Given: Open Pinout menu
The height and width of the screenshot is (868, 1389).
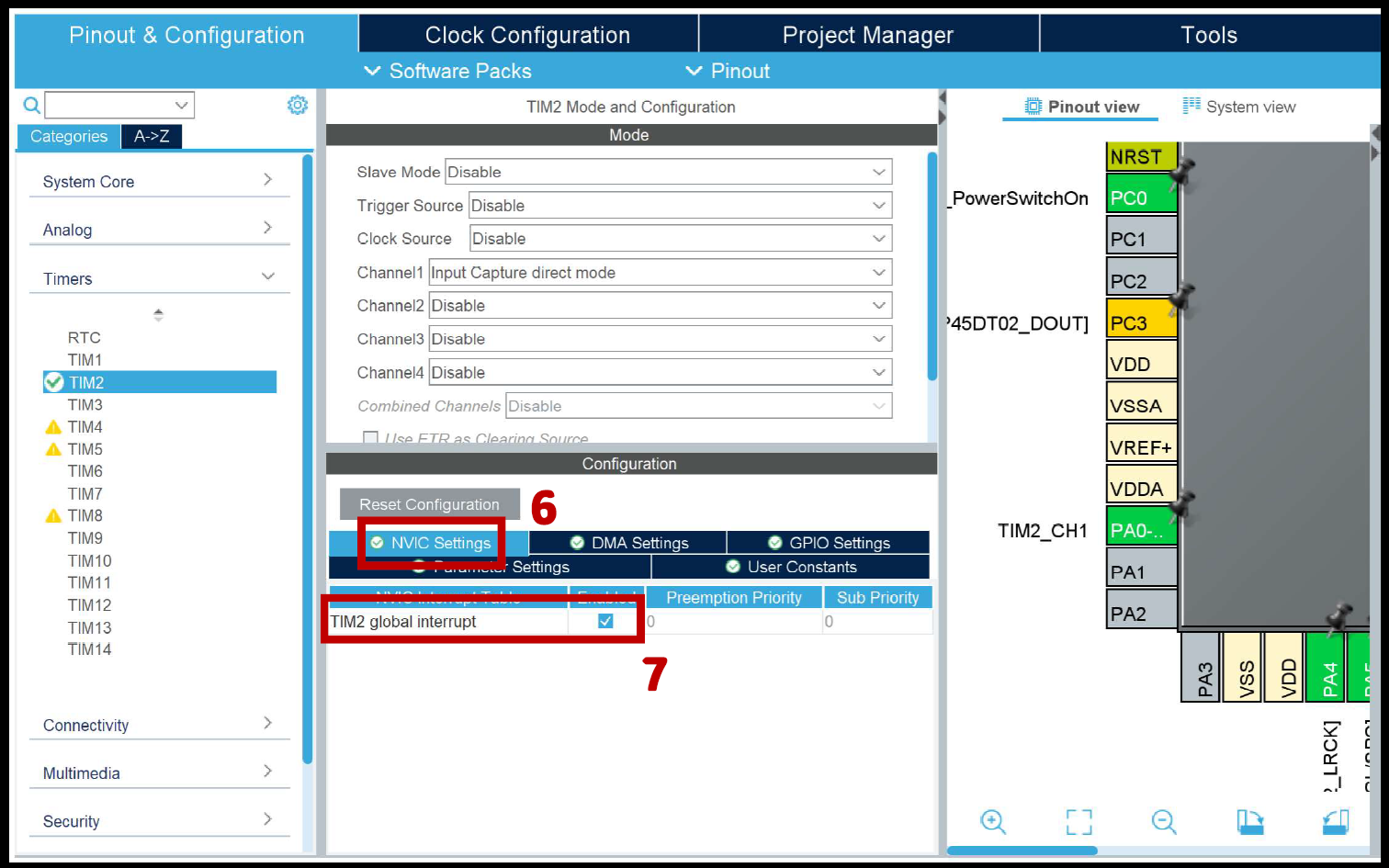Looking at the screenshot, I should click(728, 71).
